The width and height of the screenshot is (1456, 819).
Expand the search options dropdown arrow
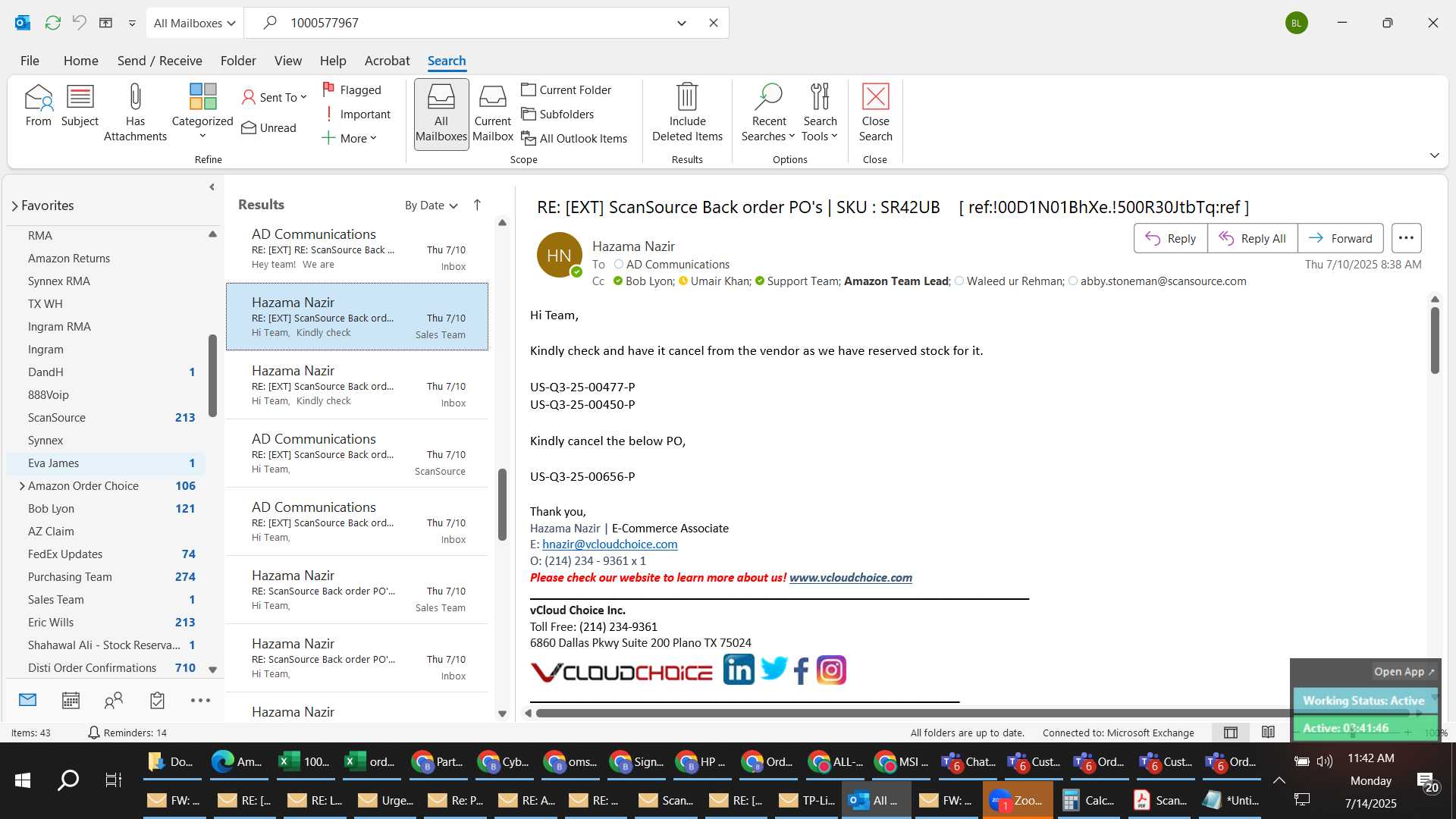point(681,23)
